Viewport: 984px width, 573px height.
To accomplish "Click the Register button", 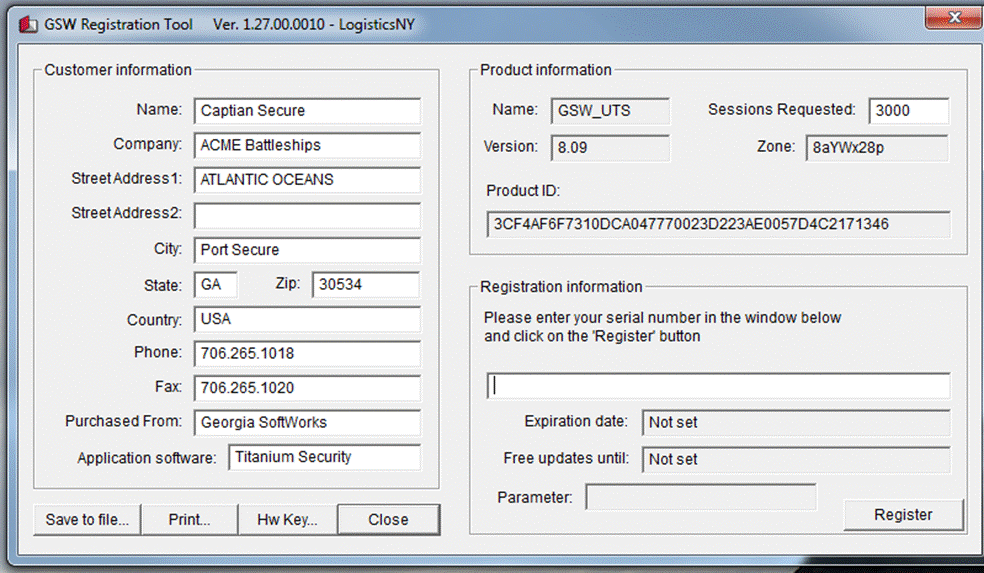I will pos(903,515).
